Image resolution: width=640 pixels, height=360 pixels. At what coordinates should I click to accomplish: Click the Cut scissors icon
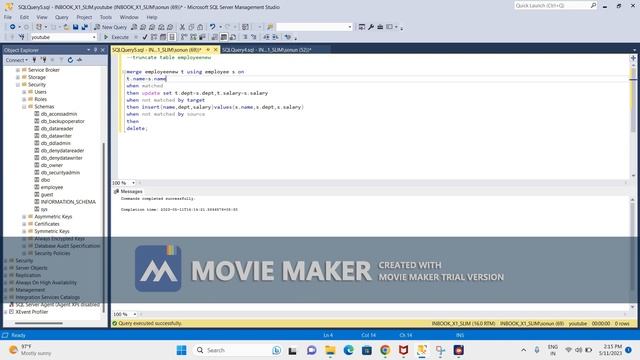tap(182, 27)
